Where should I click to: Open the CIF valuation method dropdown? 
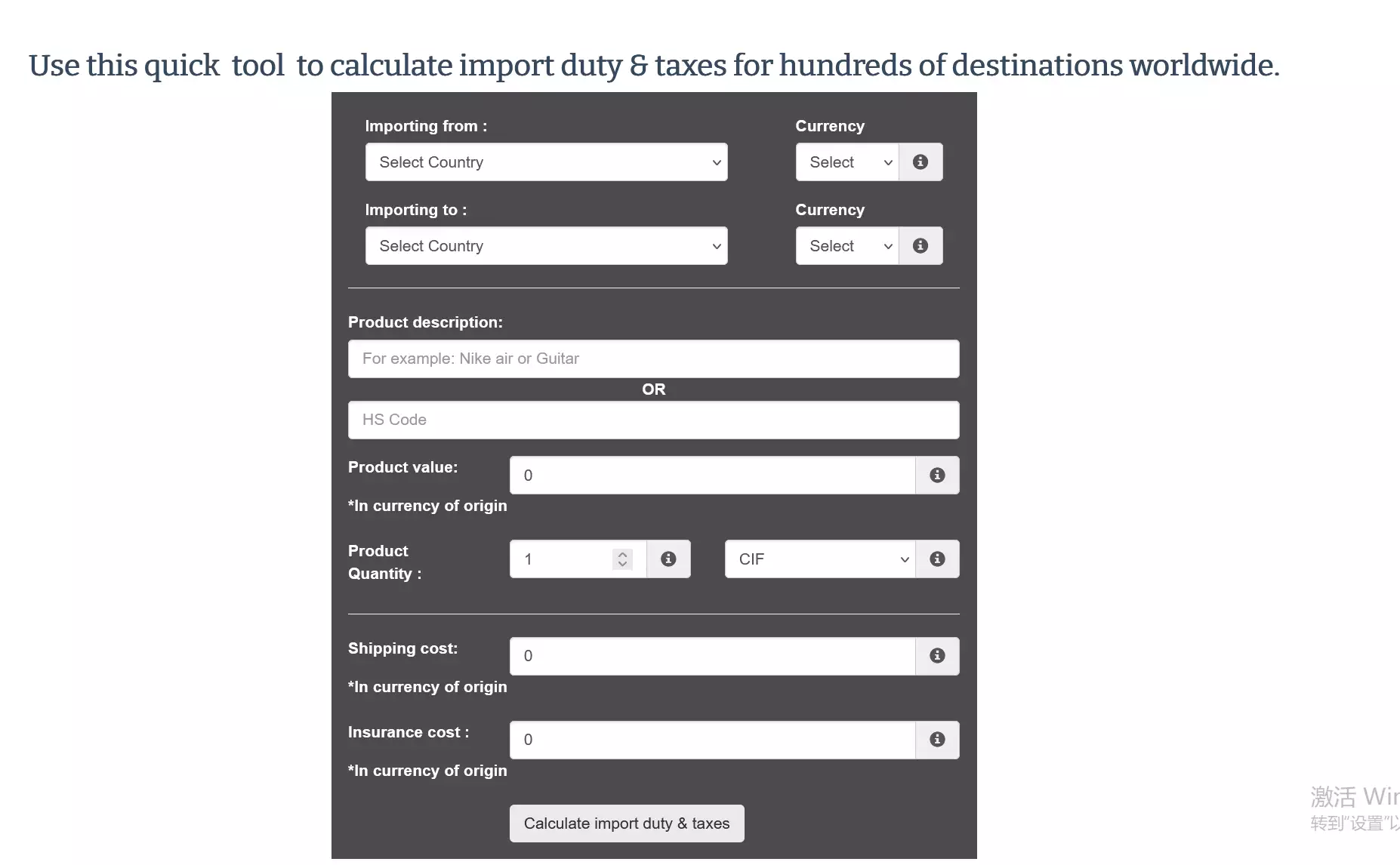pos(820,559)
